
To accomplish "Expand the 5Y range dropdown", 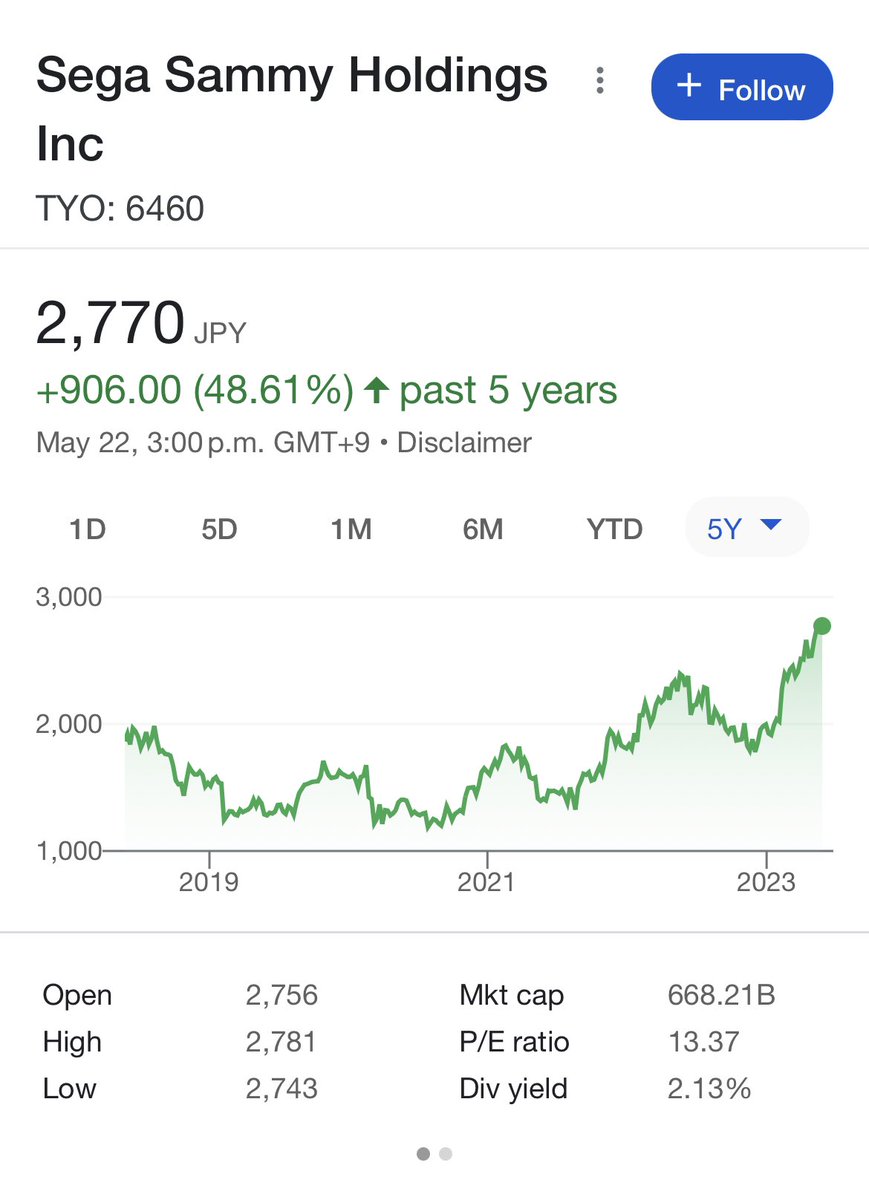I will (x=745, y=527).
